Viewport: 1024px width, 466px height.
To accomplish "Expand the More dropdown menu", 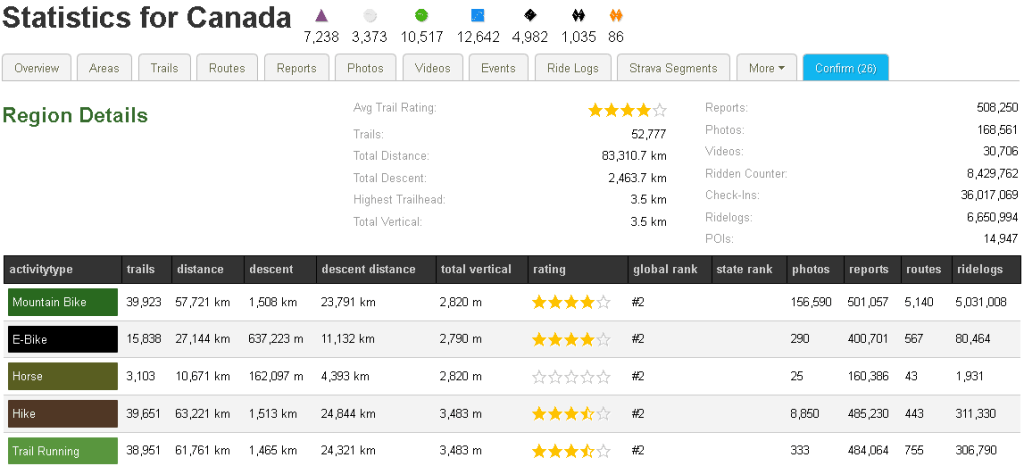I will (x=767, y=68).
